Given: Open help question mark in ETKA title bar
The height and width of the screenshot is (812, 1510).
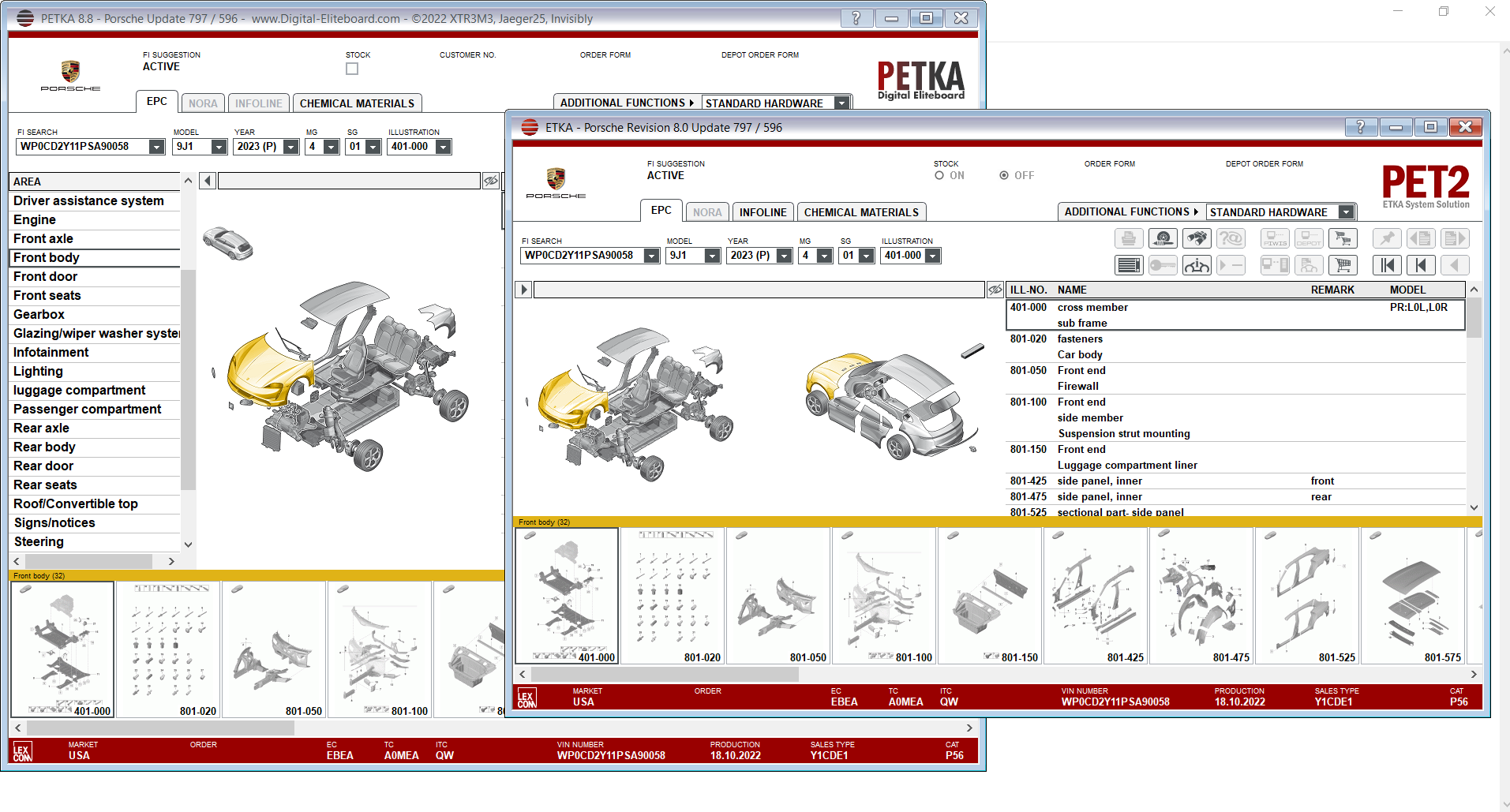Looking at the screenshot, I should click(1361, 127).
